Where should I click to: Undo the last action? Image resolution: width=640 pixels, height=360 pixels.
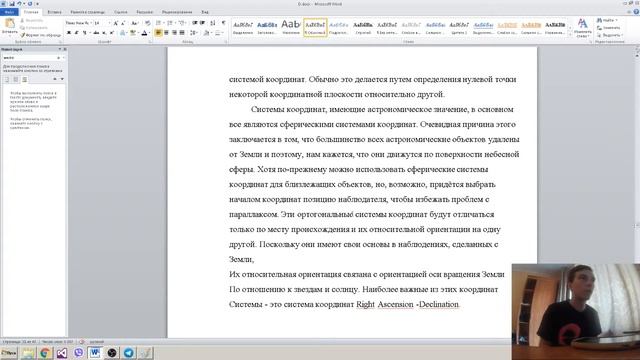19,4
